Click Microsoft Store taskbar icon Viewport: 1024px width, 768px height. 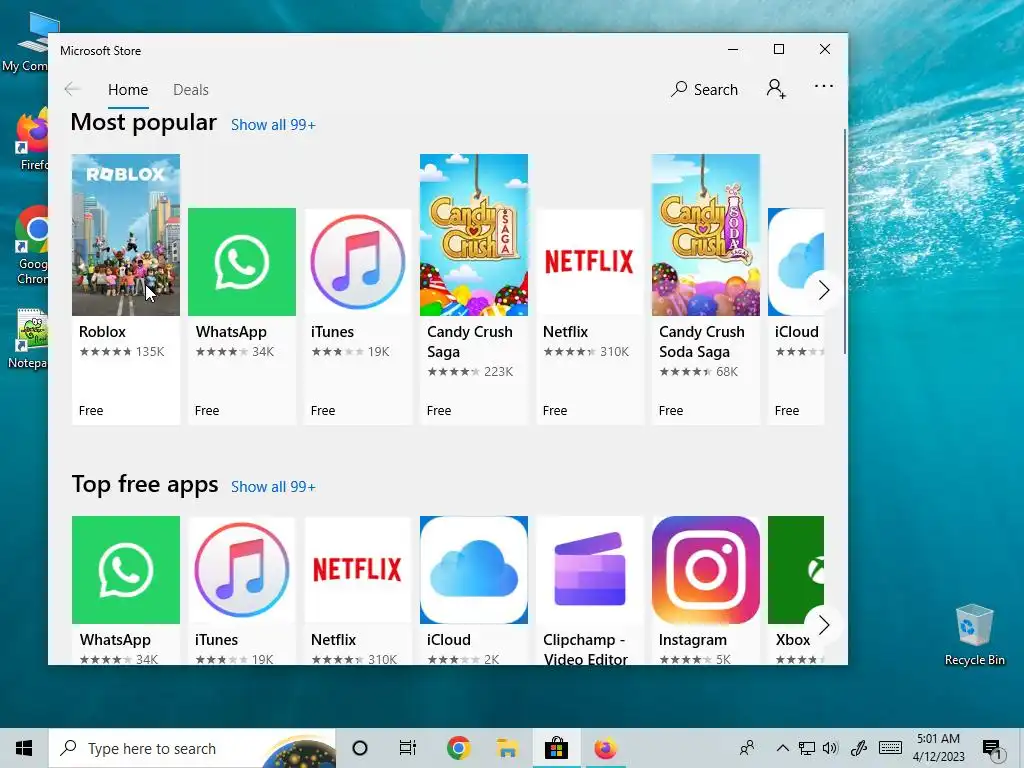tap(556, 748)
